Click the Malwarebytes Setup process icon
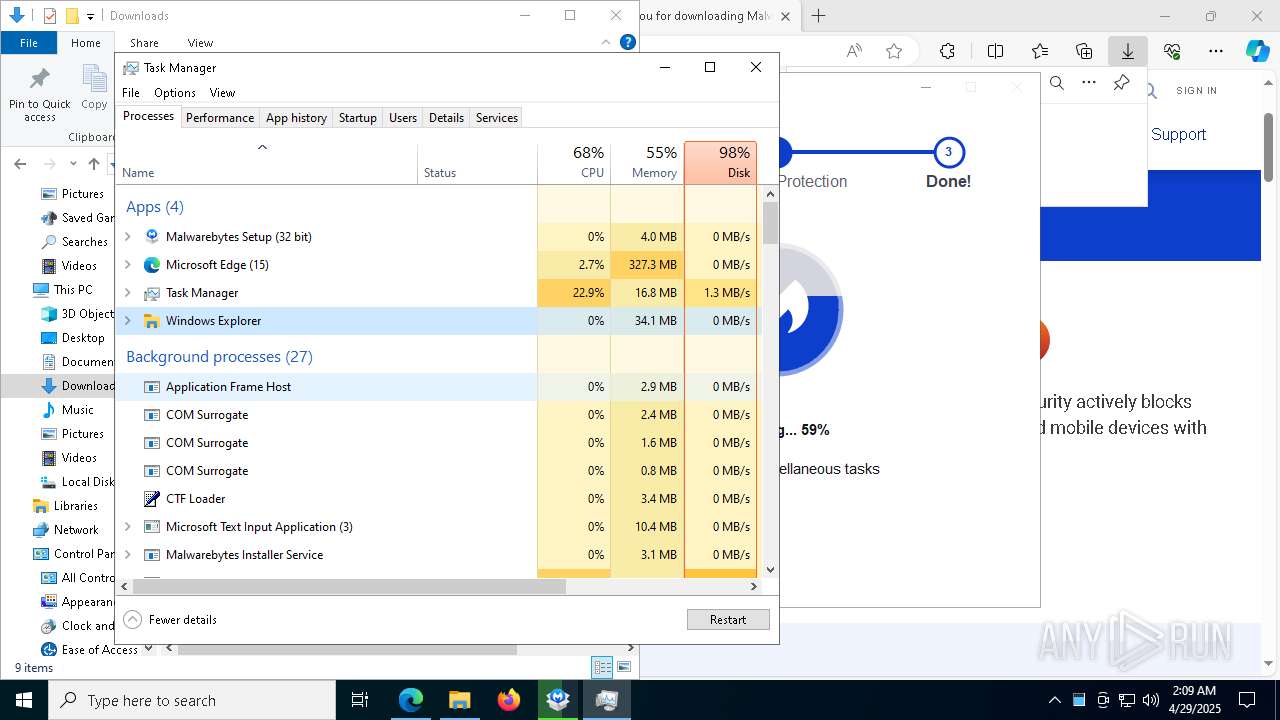 (152, 237)
